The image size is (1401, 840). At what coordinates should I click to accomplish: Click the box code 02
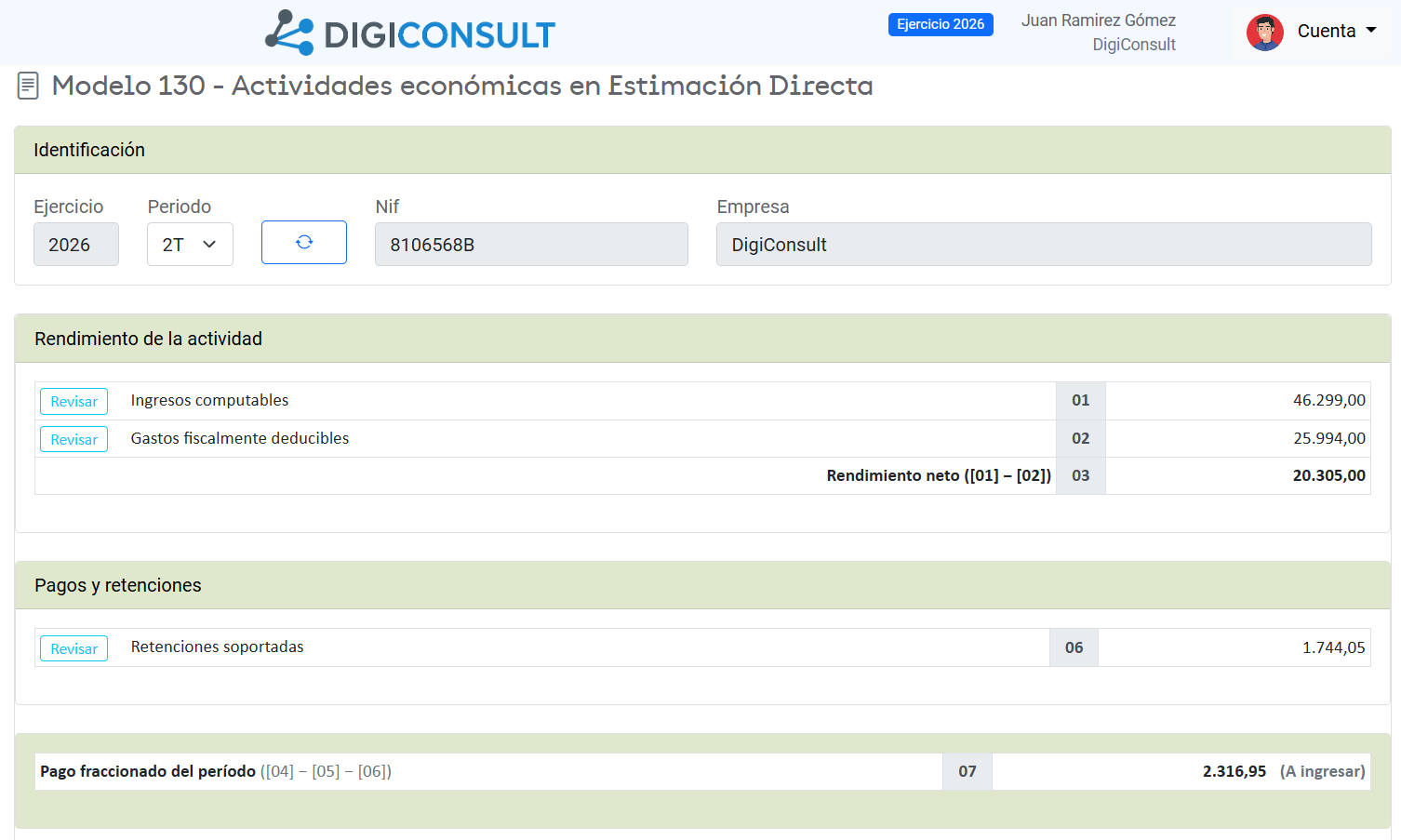[1080, 438]
